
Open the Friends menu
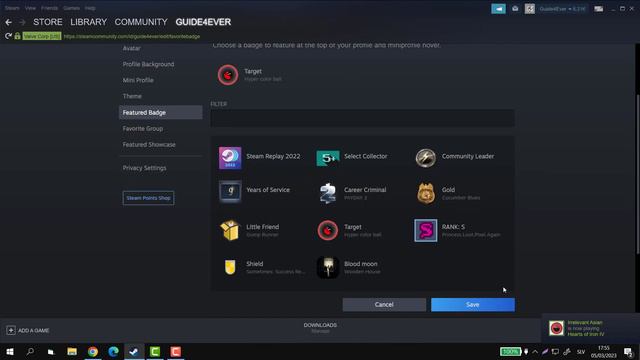pyautogui.click(x=49, y=8)
